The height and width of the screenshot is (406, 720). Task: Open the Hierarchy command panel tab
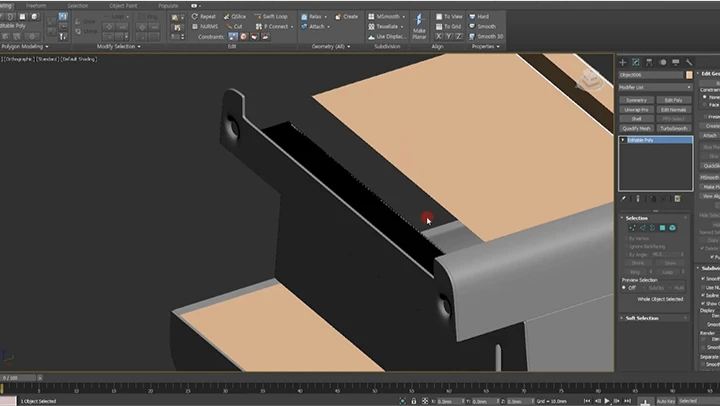pos(649,62)
